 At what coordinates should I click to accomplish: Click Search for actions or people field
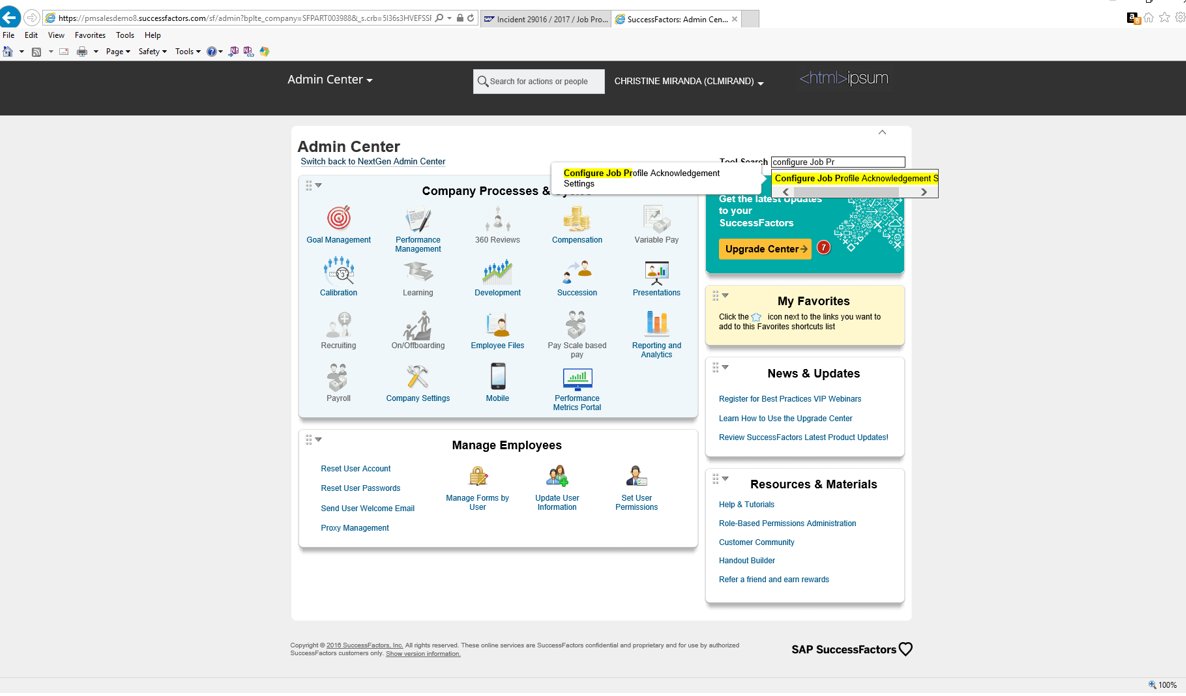point(539,82)
